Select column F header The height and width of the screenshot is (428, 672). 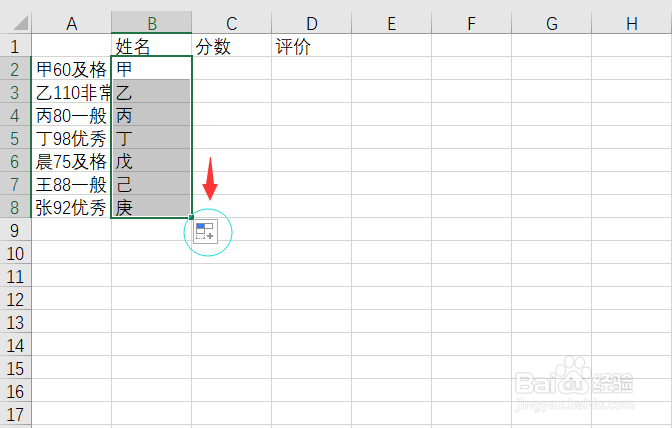471,23
